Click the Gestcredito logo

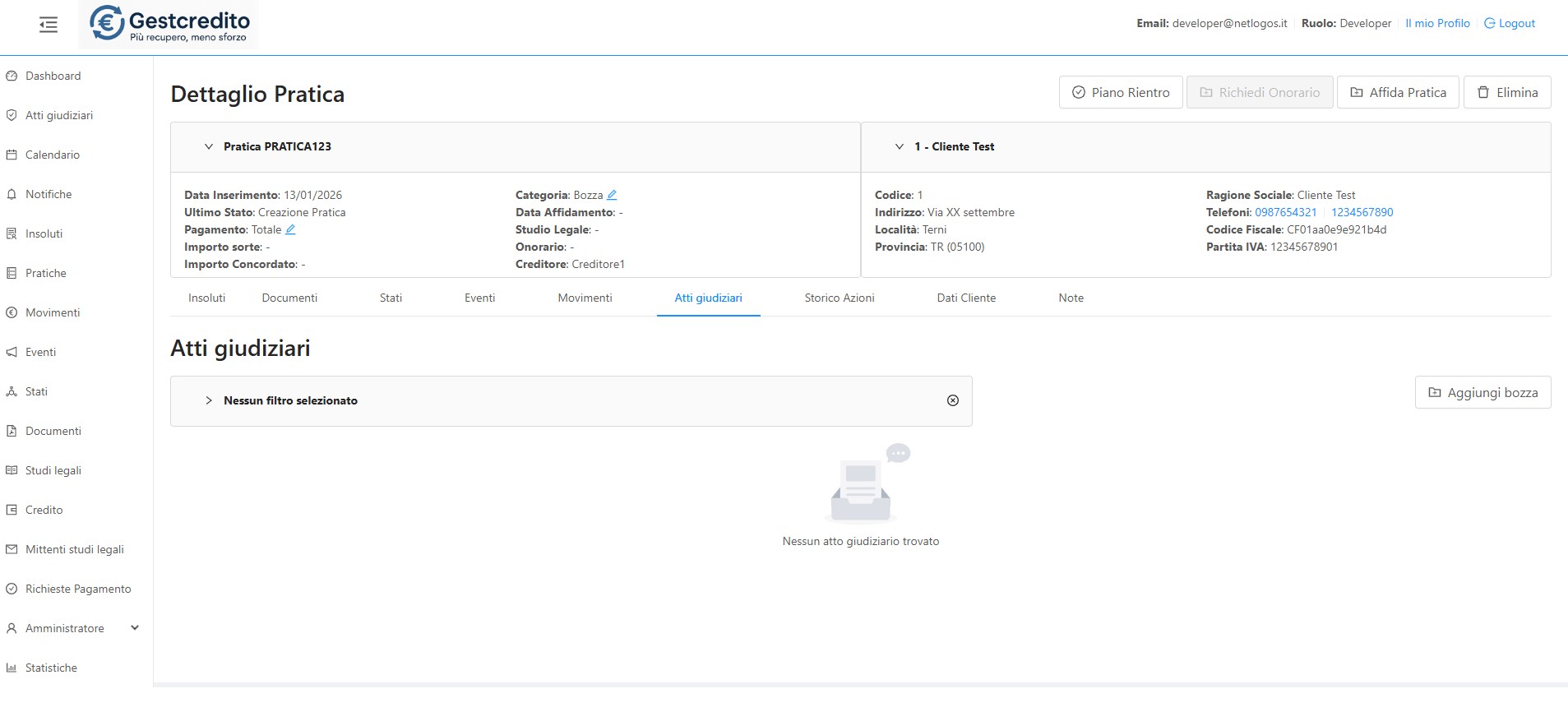click(169, 24)
